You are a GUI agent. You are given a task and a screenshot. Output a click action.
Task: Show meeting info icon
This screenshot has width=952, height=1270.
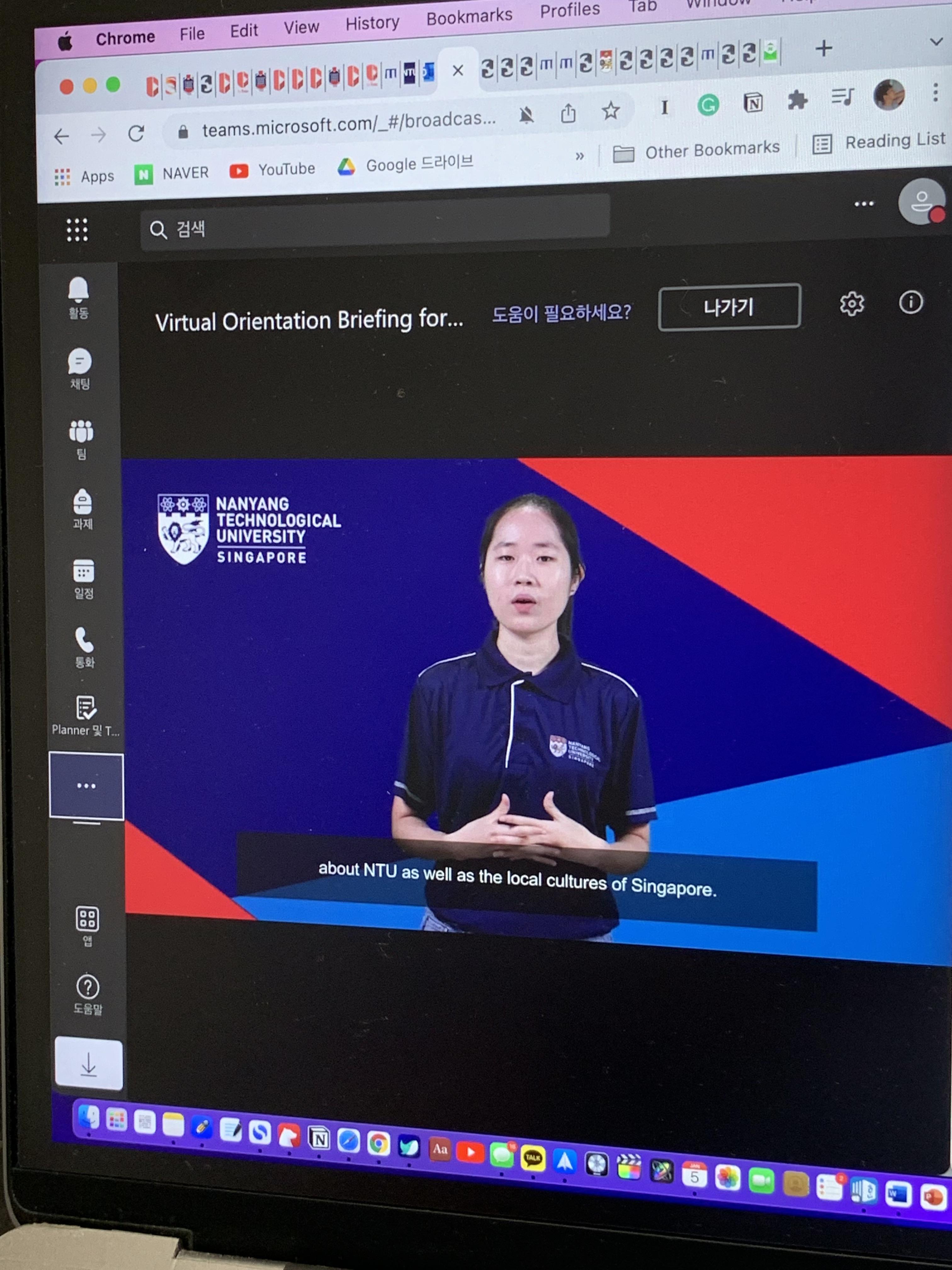(x=911, y=302)
